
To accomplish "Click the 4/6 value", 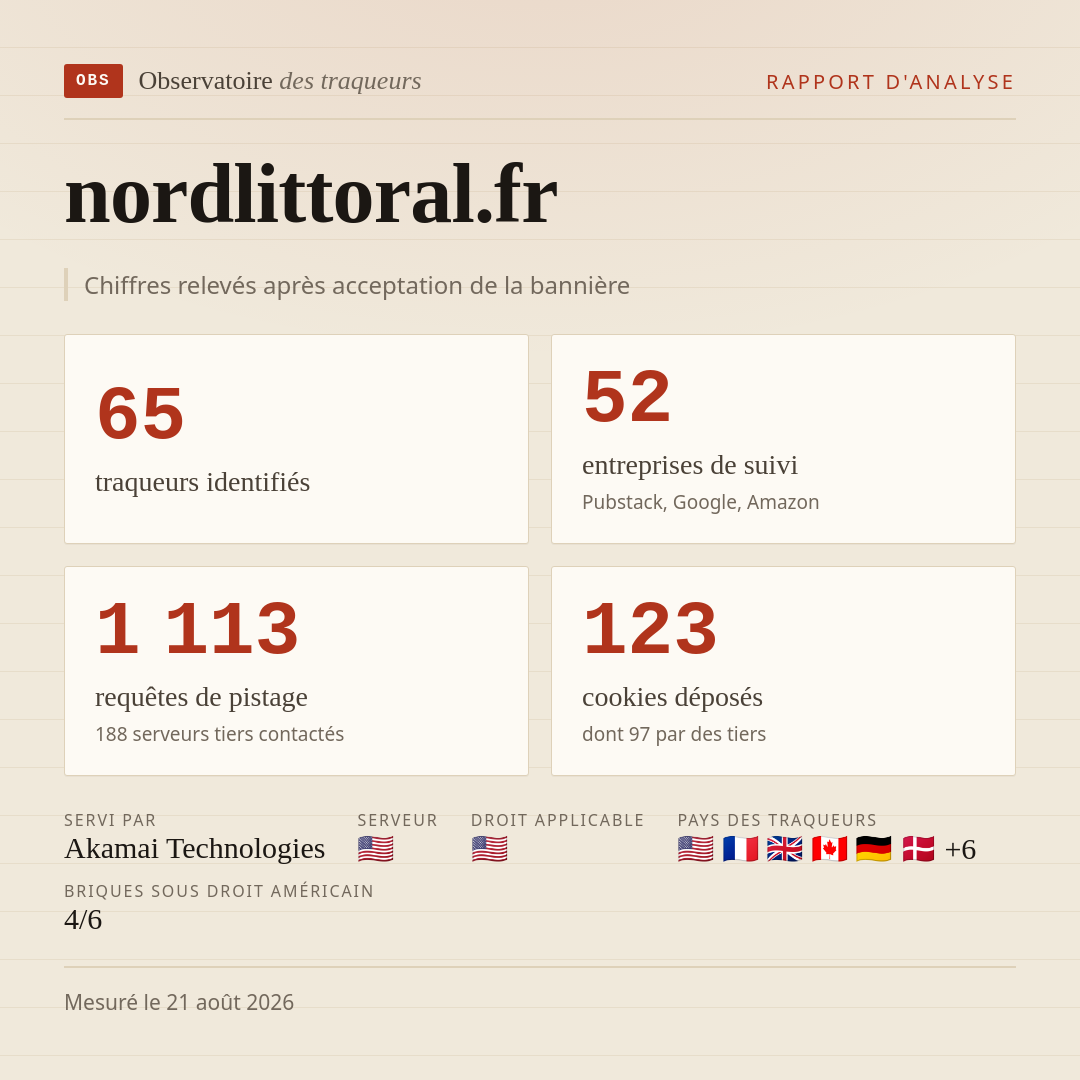I will pyautogui.click(x=83, y=920).
